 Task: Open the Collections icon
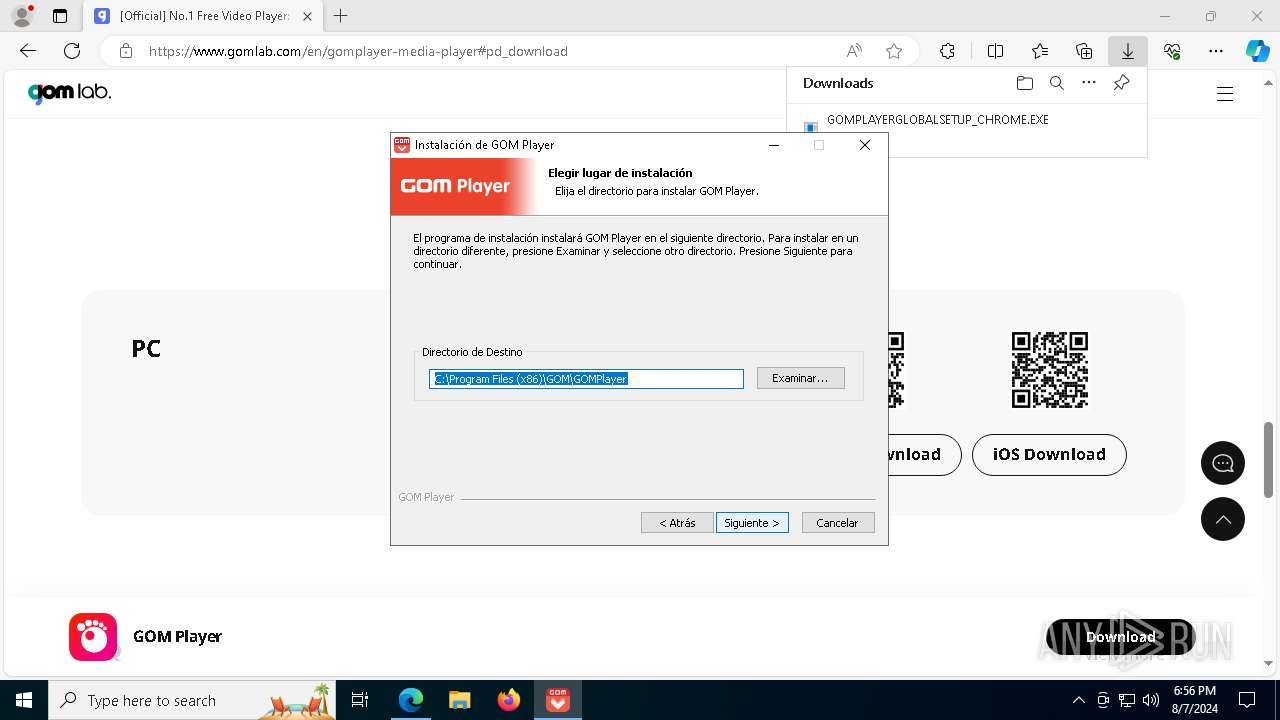pyautogui.click(x=1084, y=51)
